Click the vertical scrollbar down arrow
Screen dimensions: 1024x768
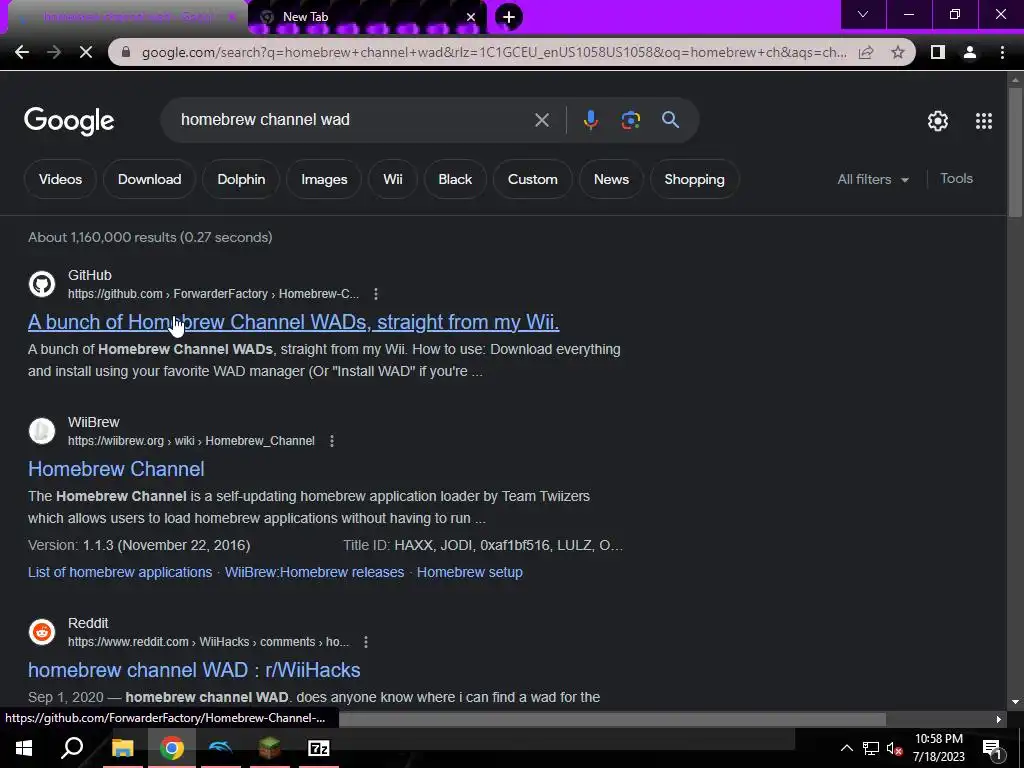coord(1014,703)
